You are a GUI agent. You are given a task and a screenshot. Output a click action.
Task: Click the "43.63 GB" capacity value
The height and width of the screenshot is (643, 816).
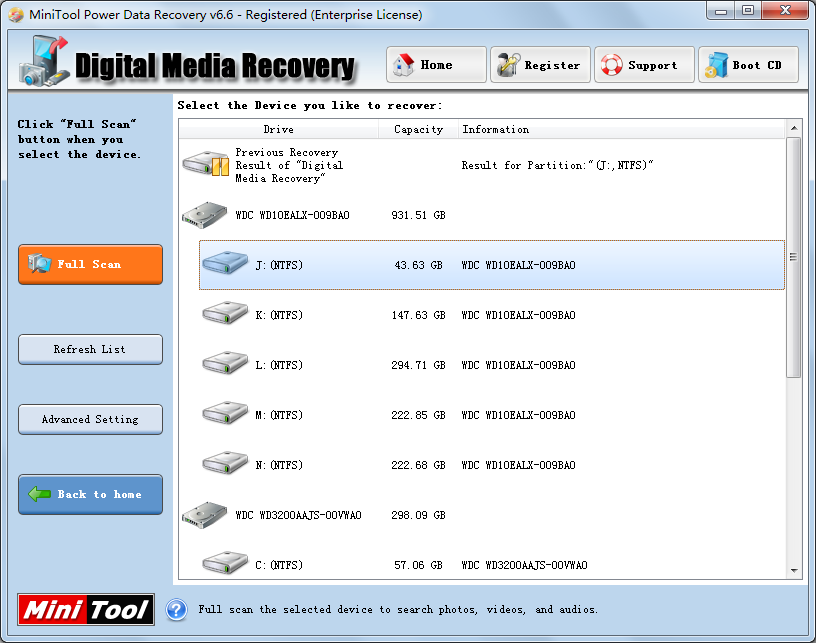click(x=418, y=265)
